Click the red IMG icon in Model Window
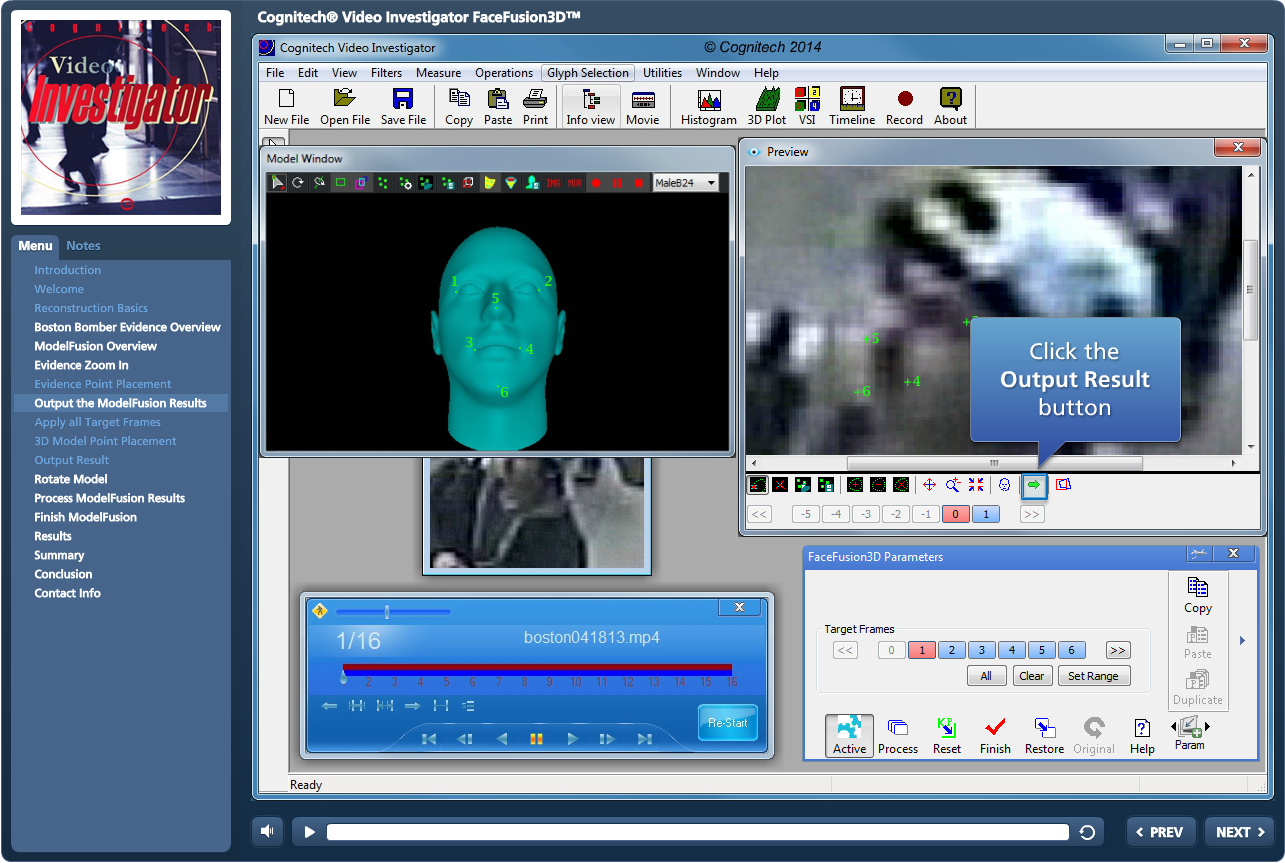Viewport: 1285px width, 863px height. click(553, 183)
